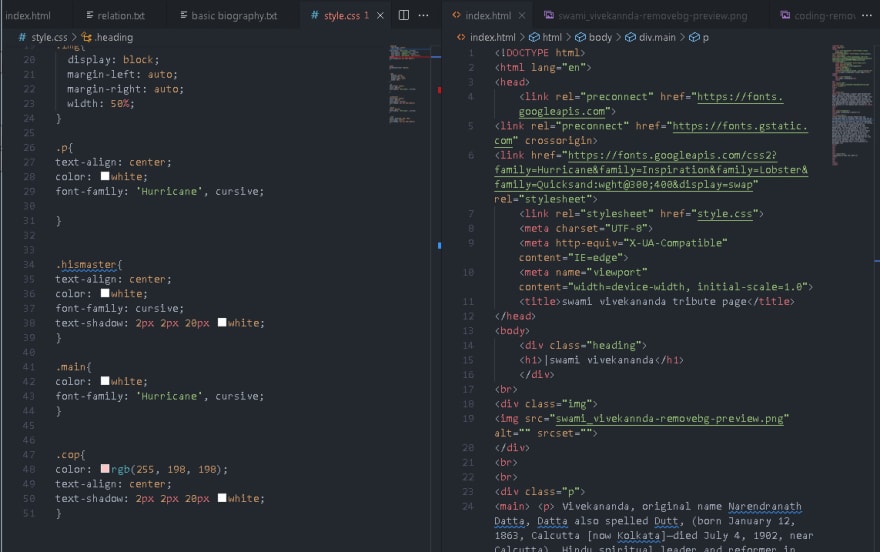This screenshot has height=552, width=880.
Task: Open swami_vivekannda-removebg-preview.png src link
Action: (x=670, y=418)
